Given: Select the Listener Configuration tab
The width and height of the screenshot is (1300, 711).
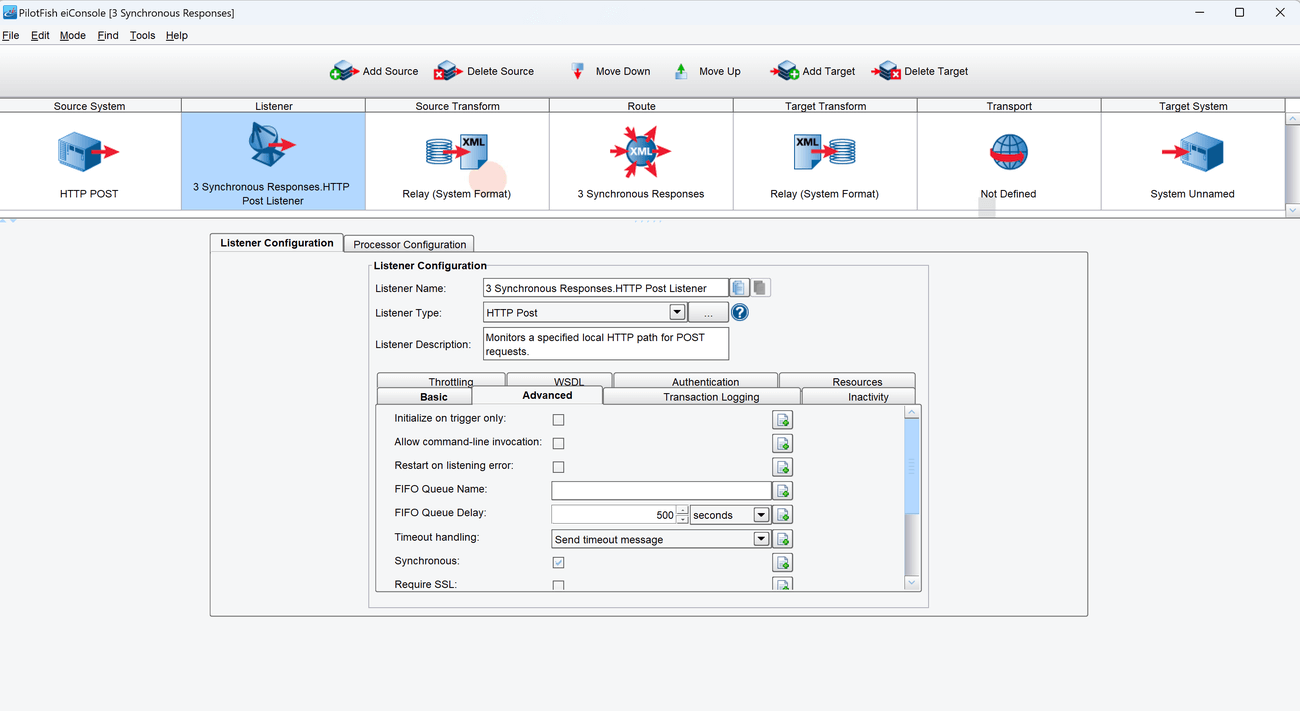Looking at the screenshot, I should [x=277, y=243].
